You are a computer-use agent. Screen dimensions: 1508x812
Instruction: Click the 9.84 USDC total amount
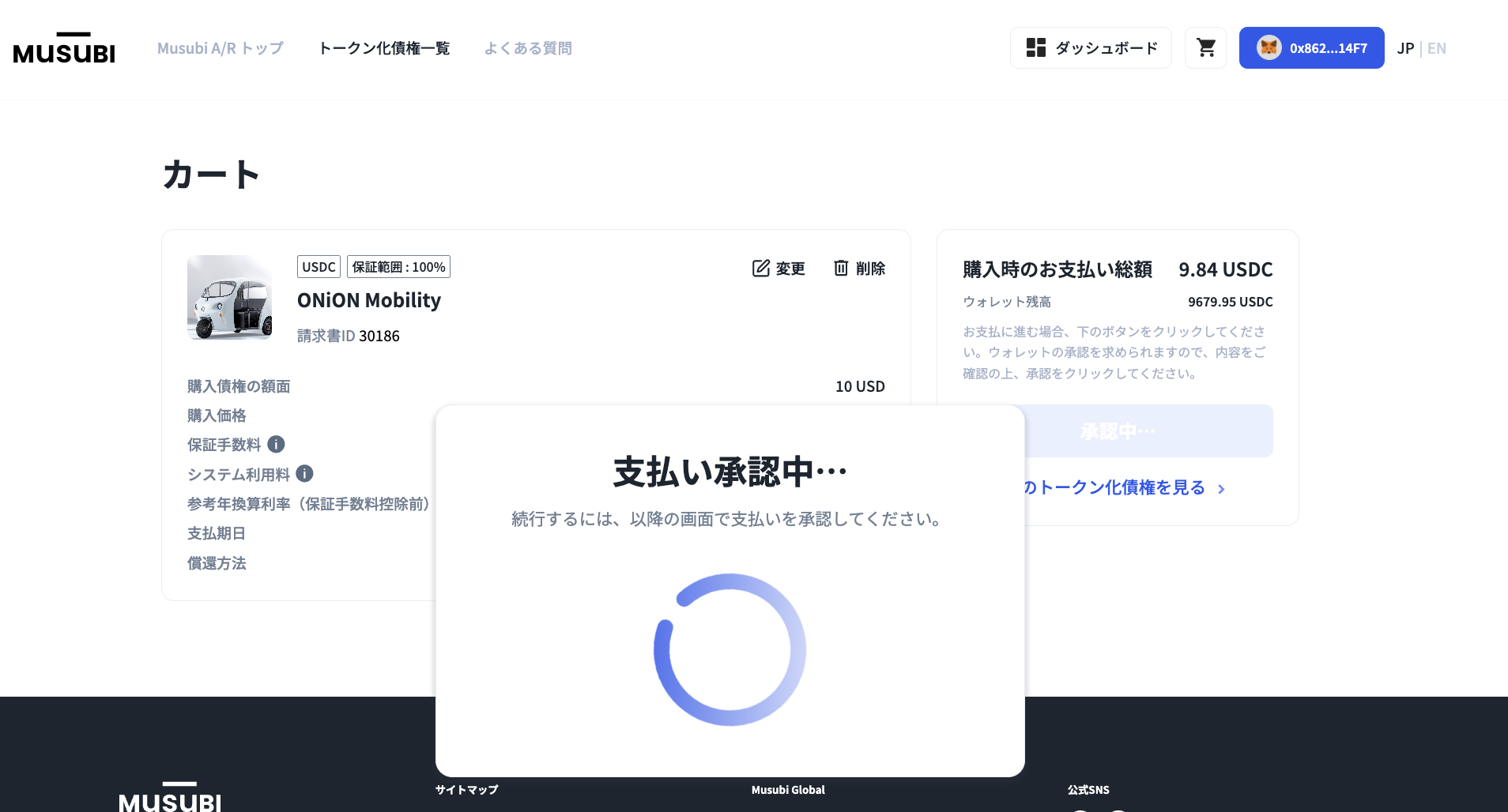click(x=1225, y=269)
